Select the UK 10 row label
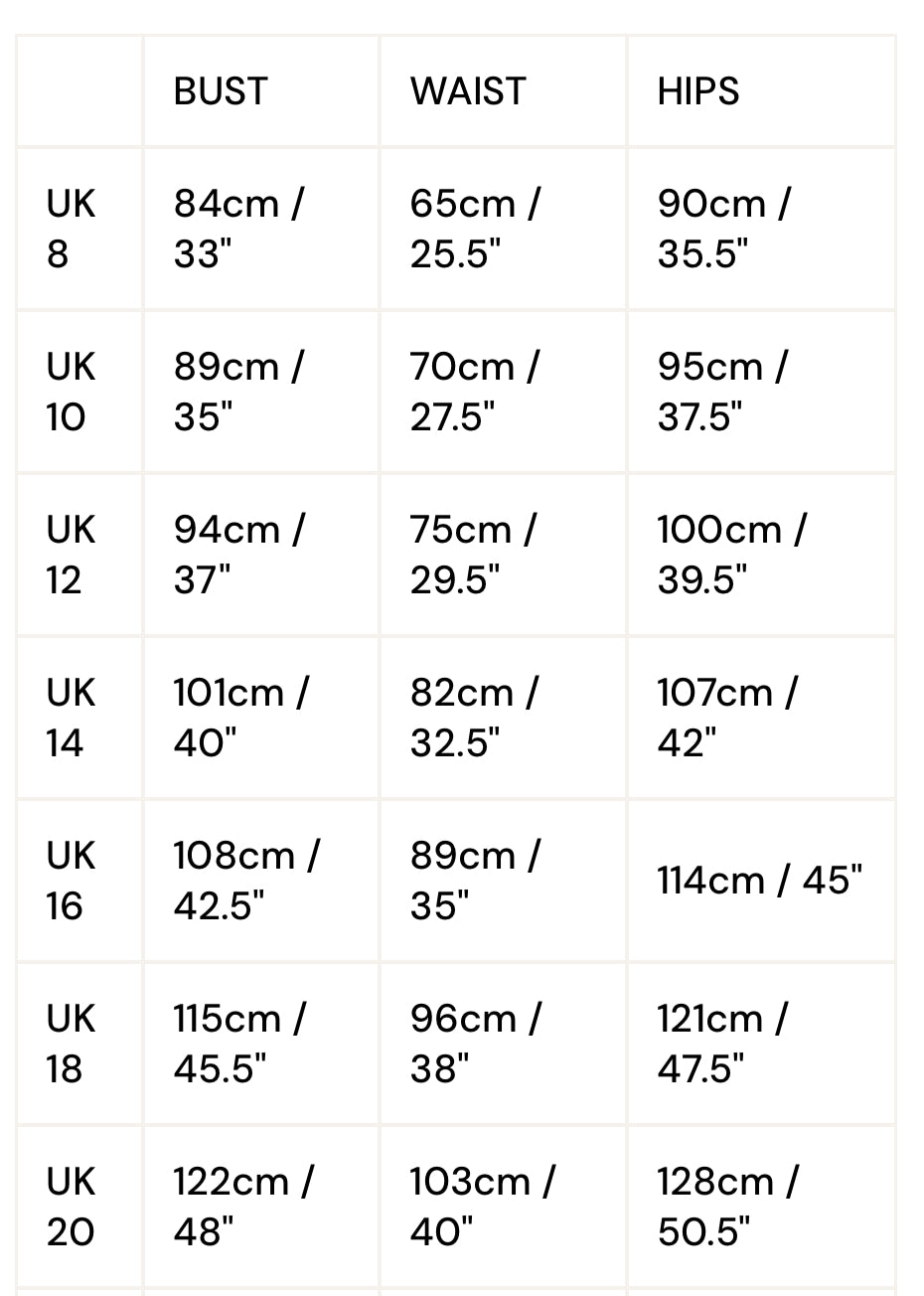This screenshot has width=924, height=1296. pos(71,392)
